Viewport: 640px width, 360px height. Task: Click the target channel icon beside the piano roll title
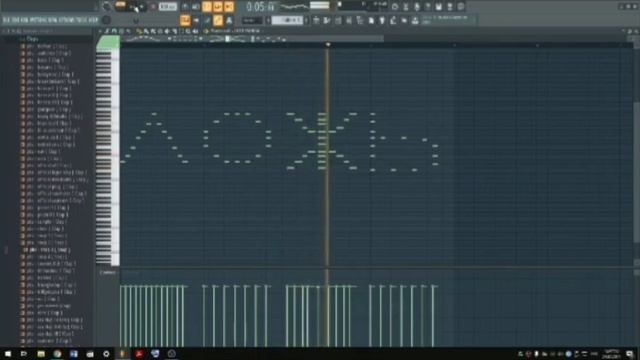click(206, 31)
